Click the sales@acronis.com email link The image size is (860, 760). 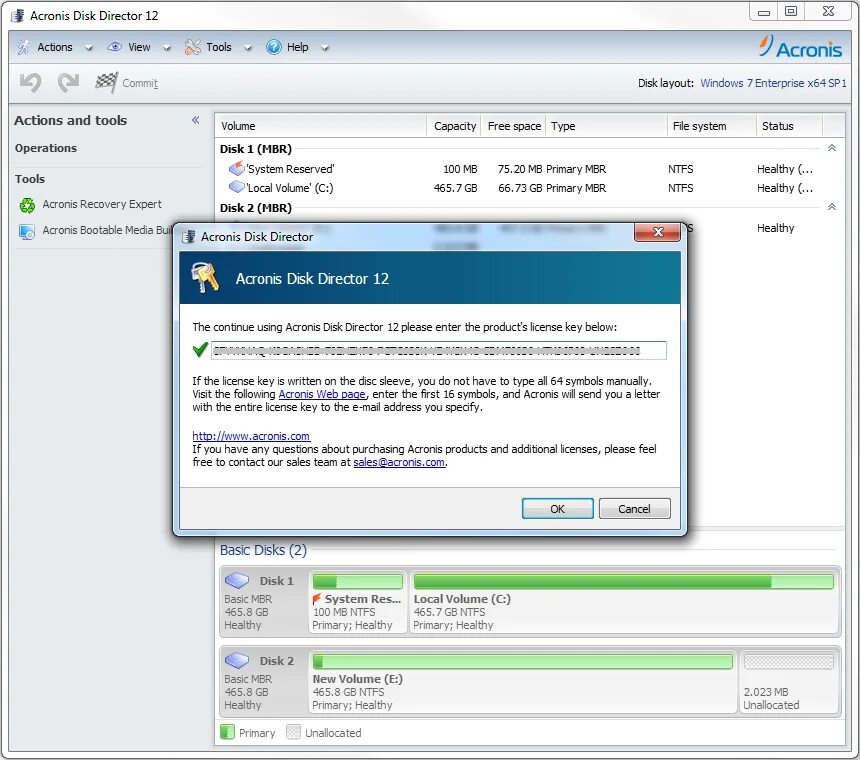point(399,462)
